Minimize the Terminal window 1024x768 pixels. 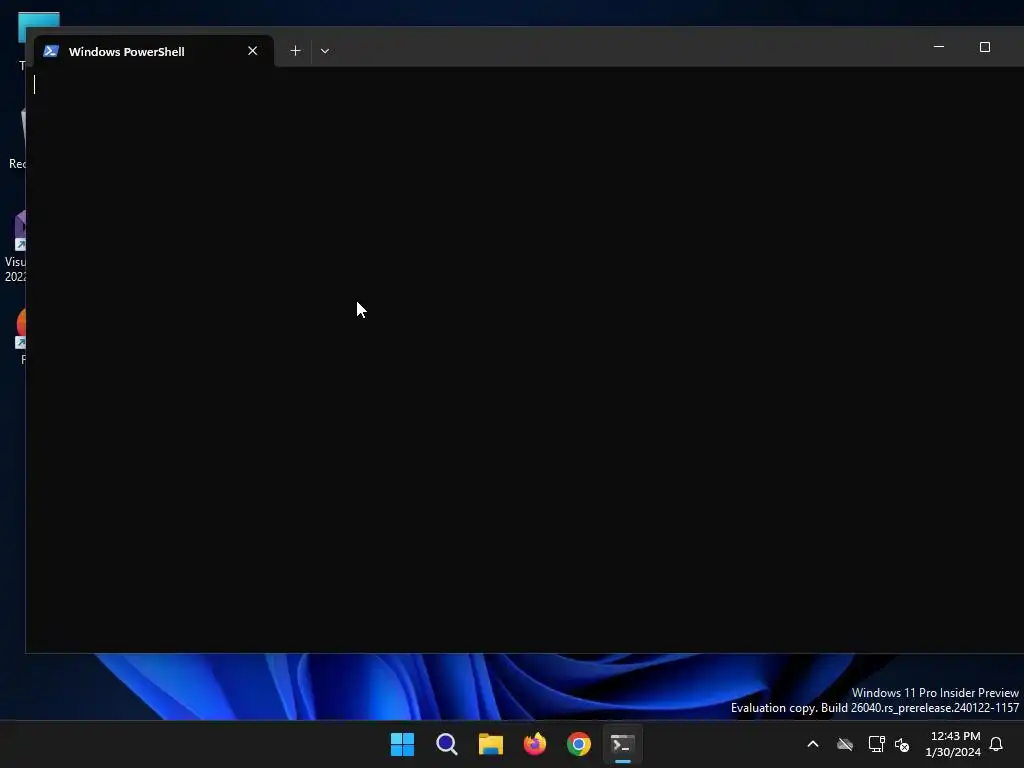click(939, 47)
